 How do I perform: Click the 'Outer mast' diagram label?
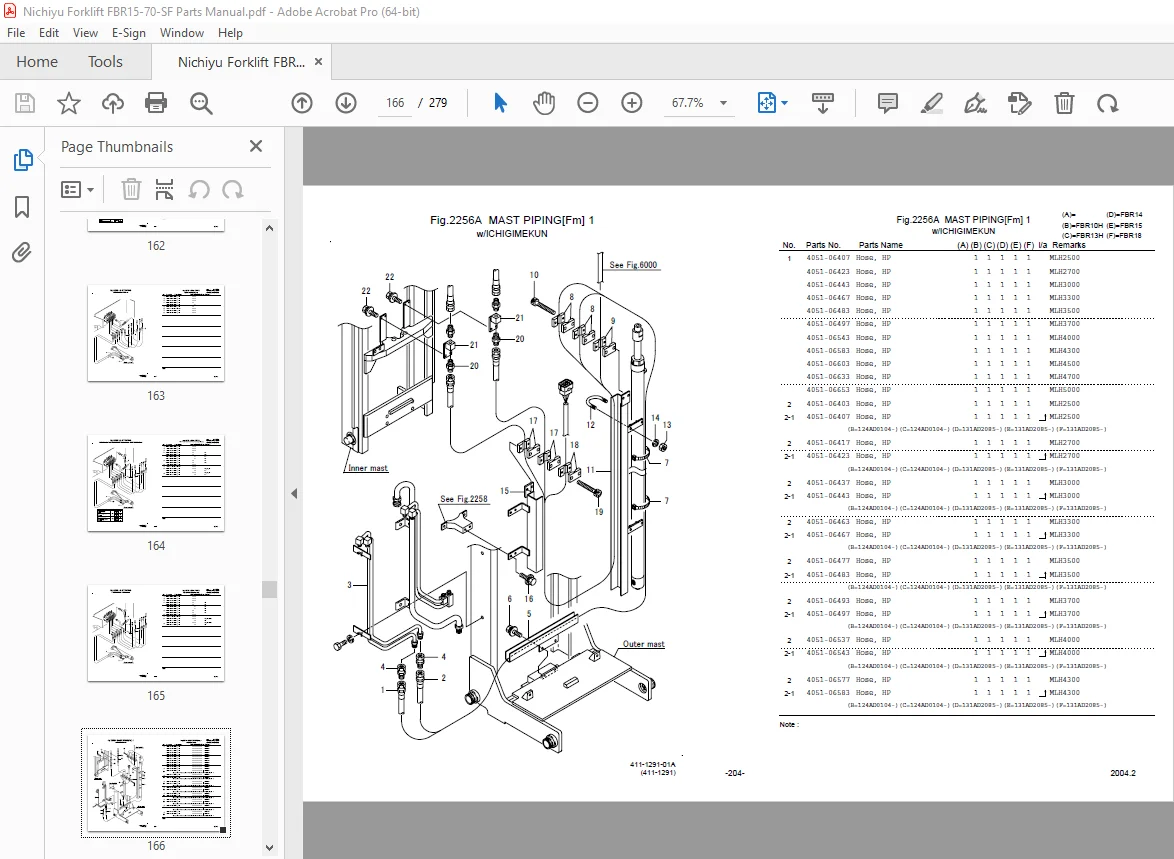click(644, 644)
